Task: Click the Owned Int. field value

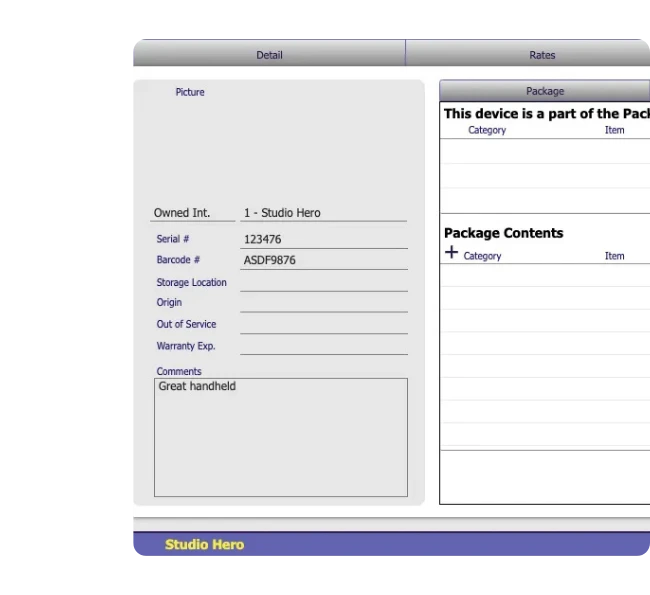Action: (x=323, y=213)
